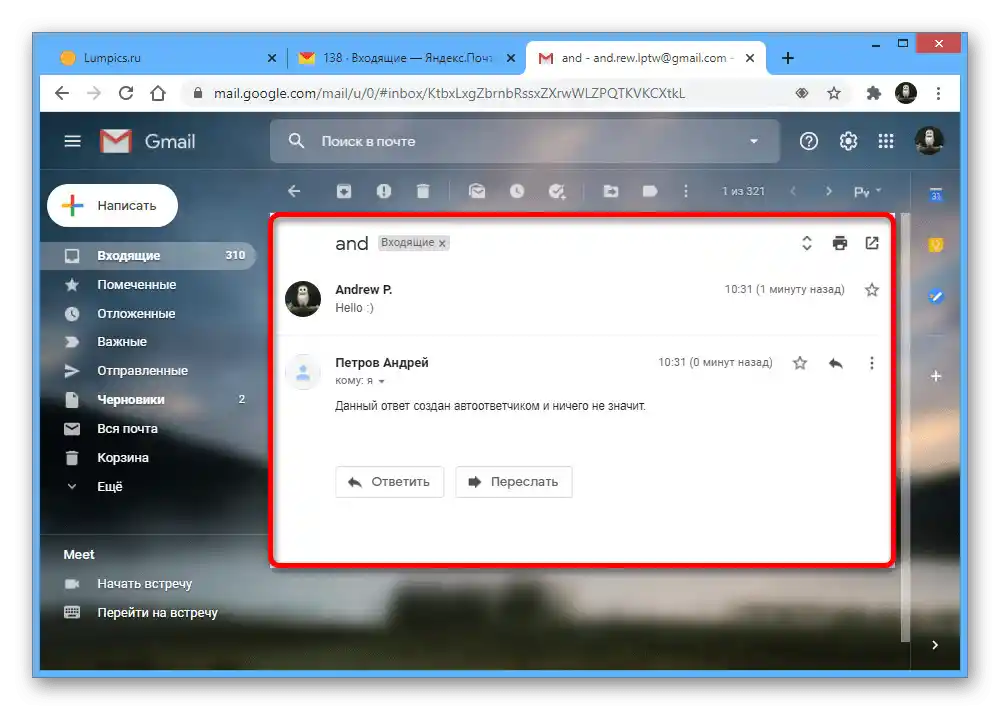
Task: Reload the page in browser
Action: [x=126, y=93]
